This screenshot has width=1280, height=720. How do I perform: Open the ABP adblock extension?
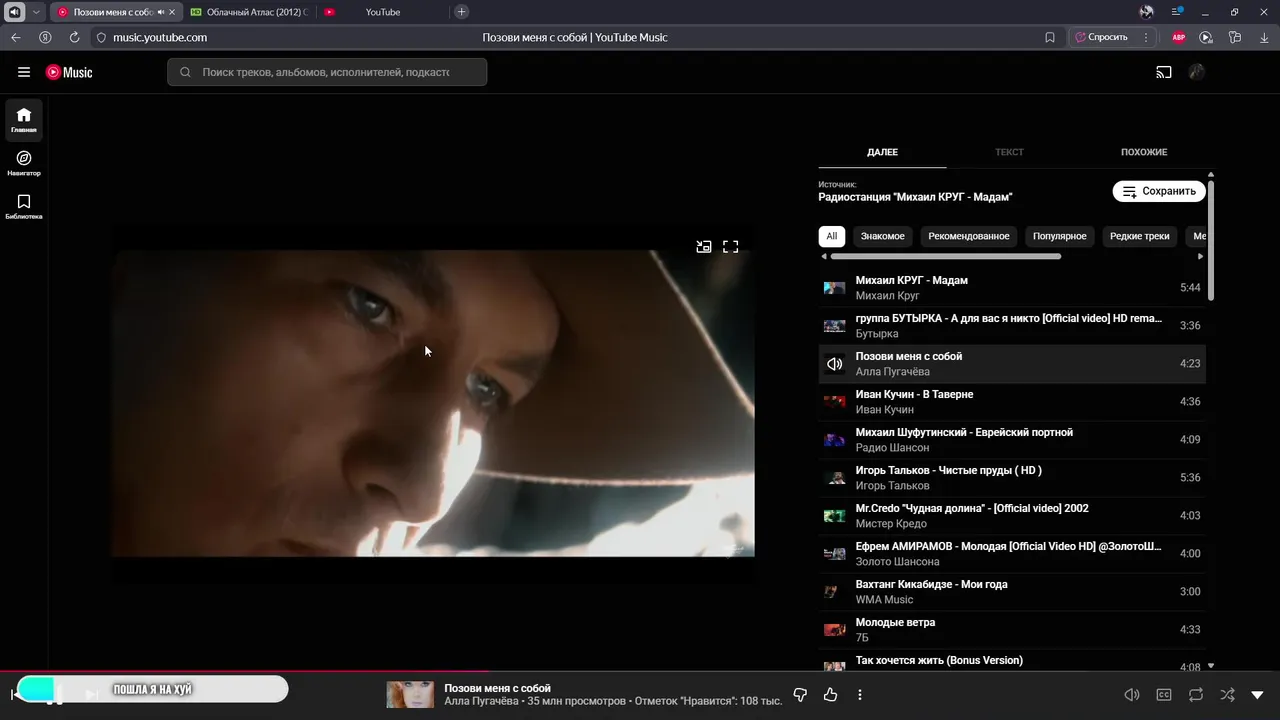[1179, 37]
